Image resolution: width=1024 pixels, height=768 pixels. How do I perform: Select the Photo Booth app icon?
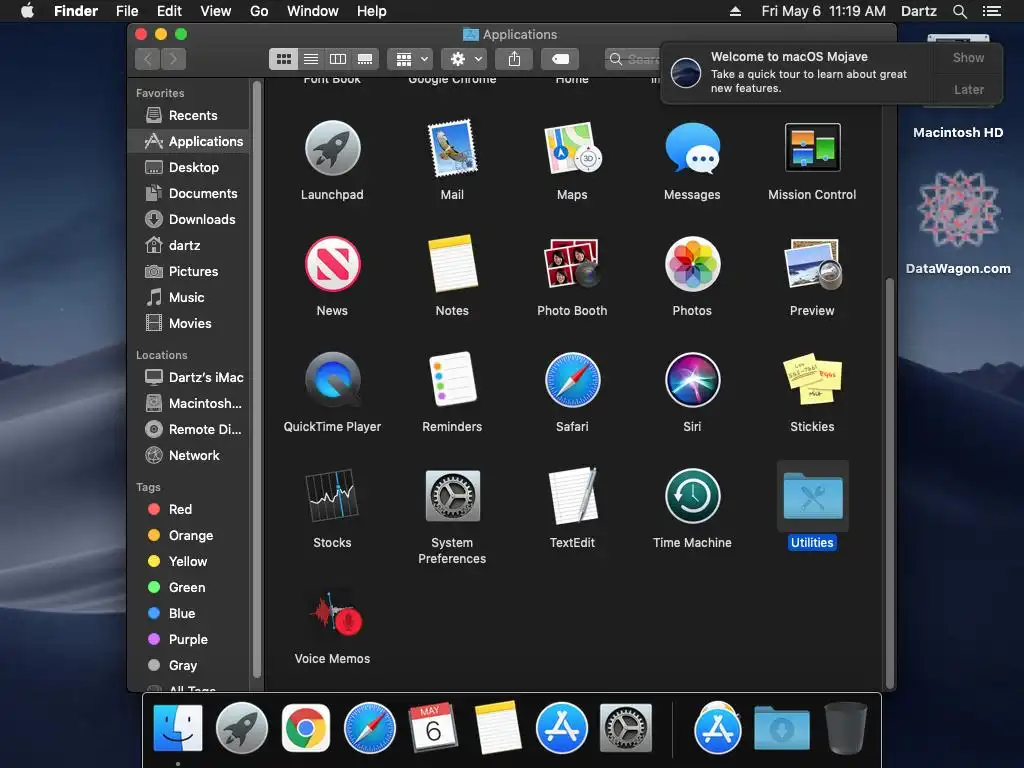(572, 264)
